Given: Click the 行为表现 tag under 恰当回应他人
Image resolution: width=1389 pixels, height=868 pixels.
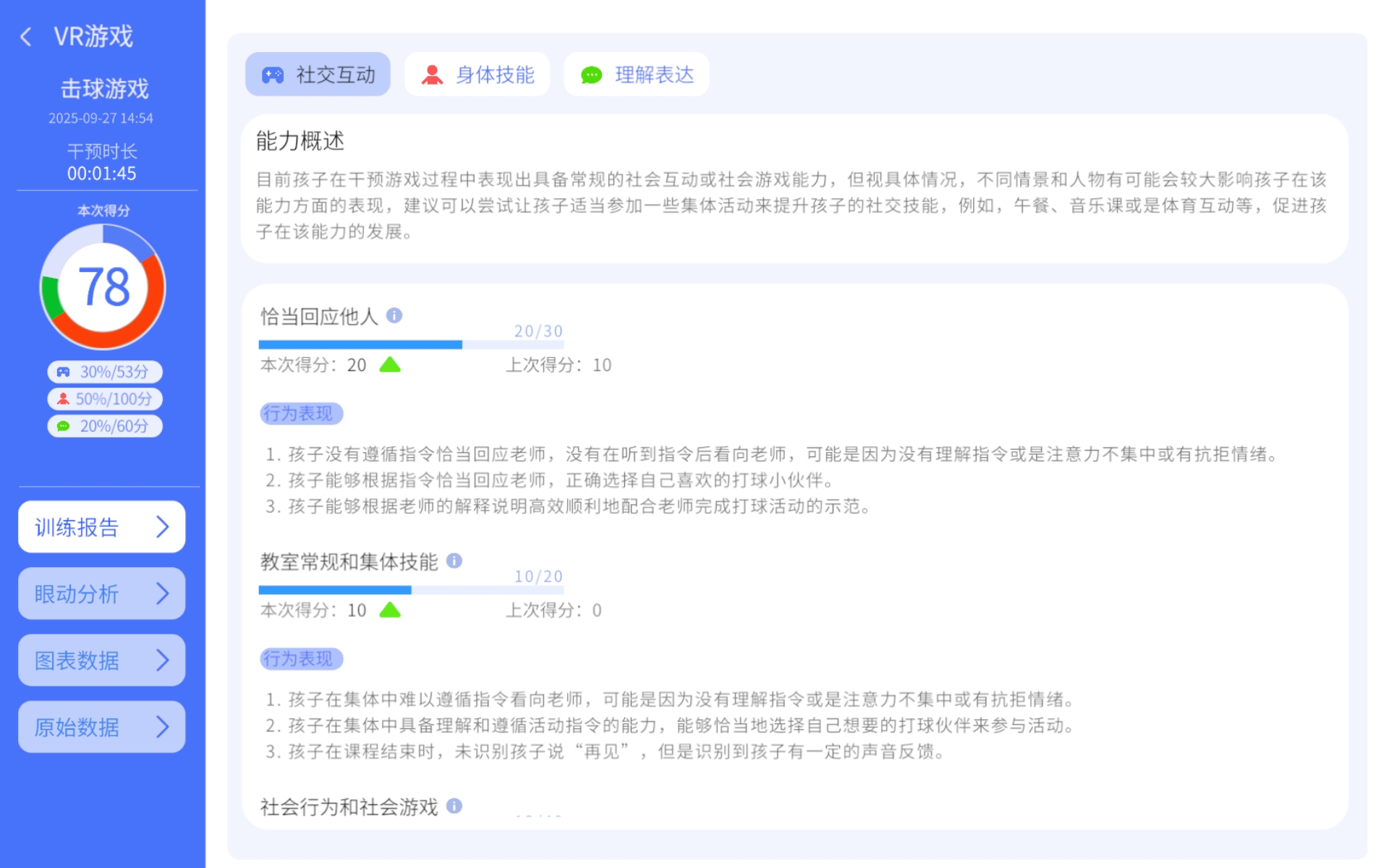Looking at the screenshot, I should pyautogui.click(x=301, y=413).
